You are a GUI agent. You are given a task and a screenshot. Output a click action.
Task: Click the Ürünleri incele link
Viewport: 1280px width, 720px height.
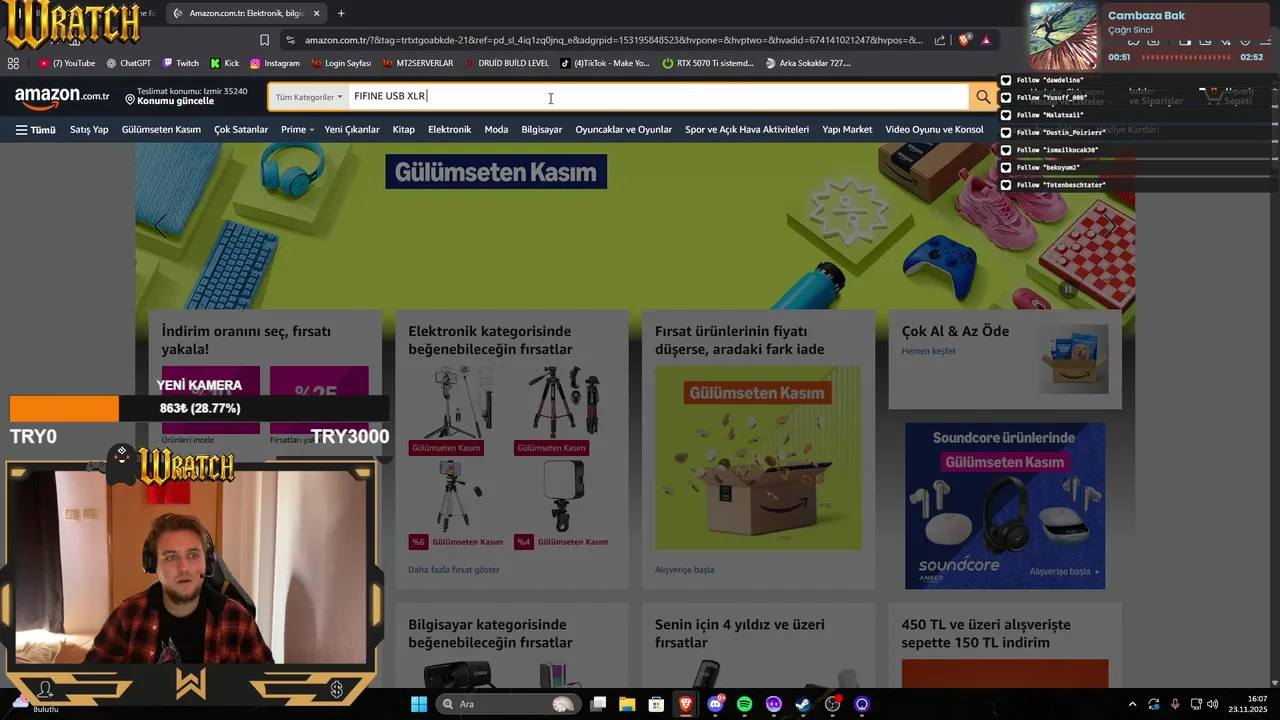pos(188,440)
